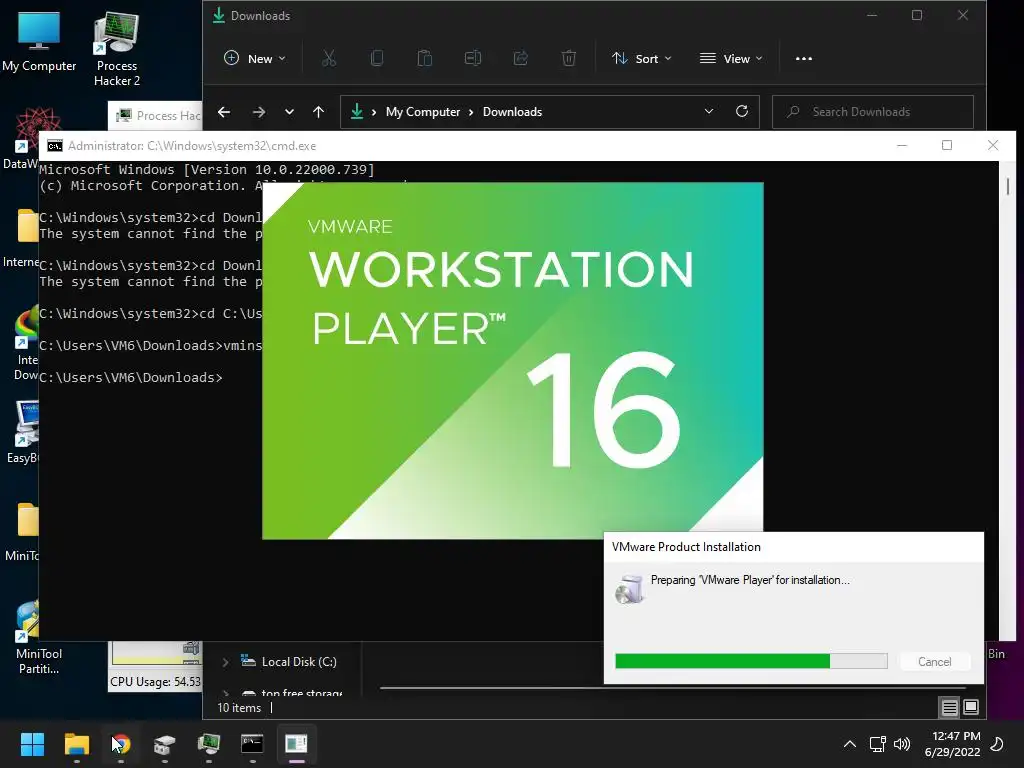Click the volume speaker tray icon
This screenshot has width=1024, height=768.
point(902,744)
